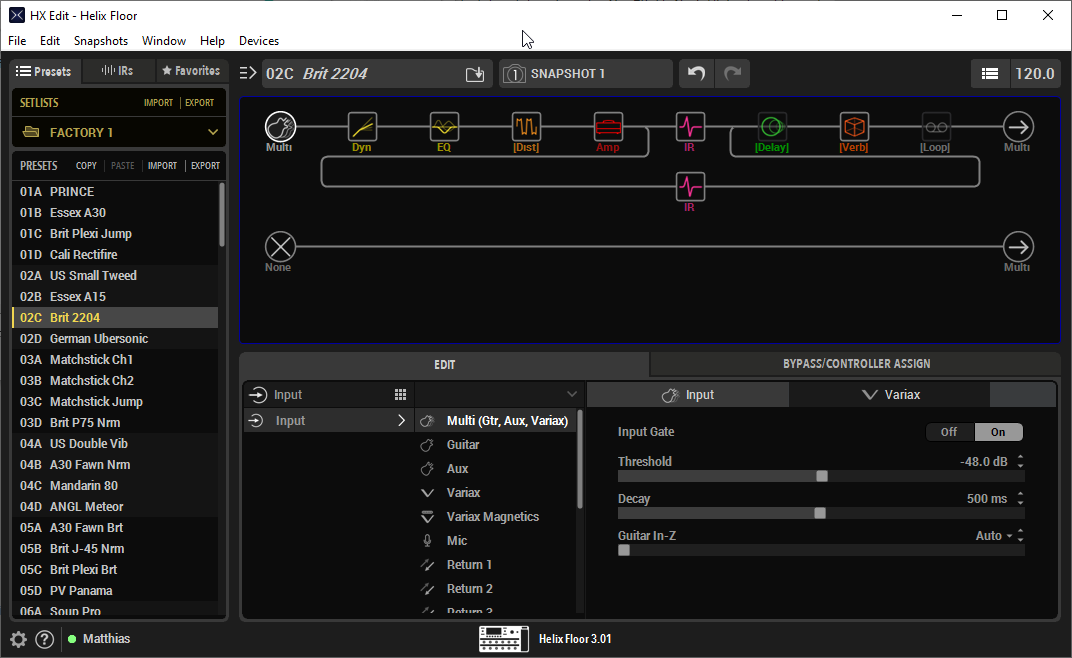The image size is (1072, 658).
Task: Click the Threshold slider handle
Action: pos(822,476)
